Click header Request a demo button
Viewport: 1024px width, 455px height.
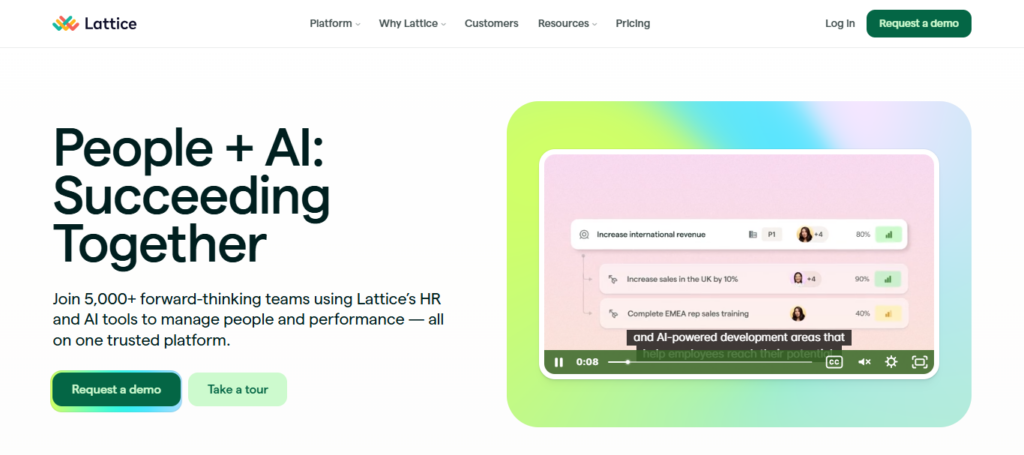(x=919, y=24)
